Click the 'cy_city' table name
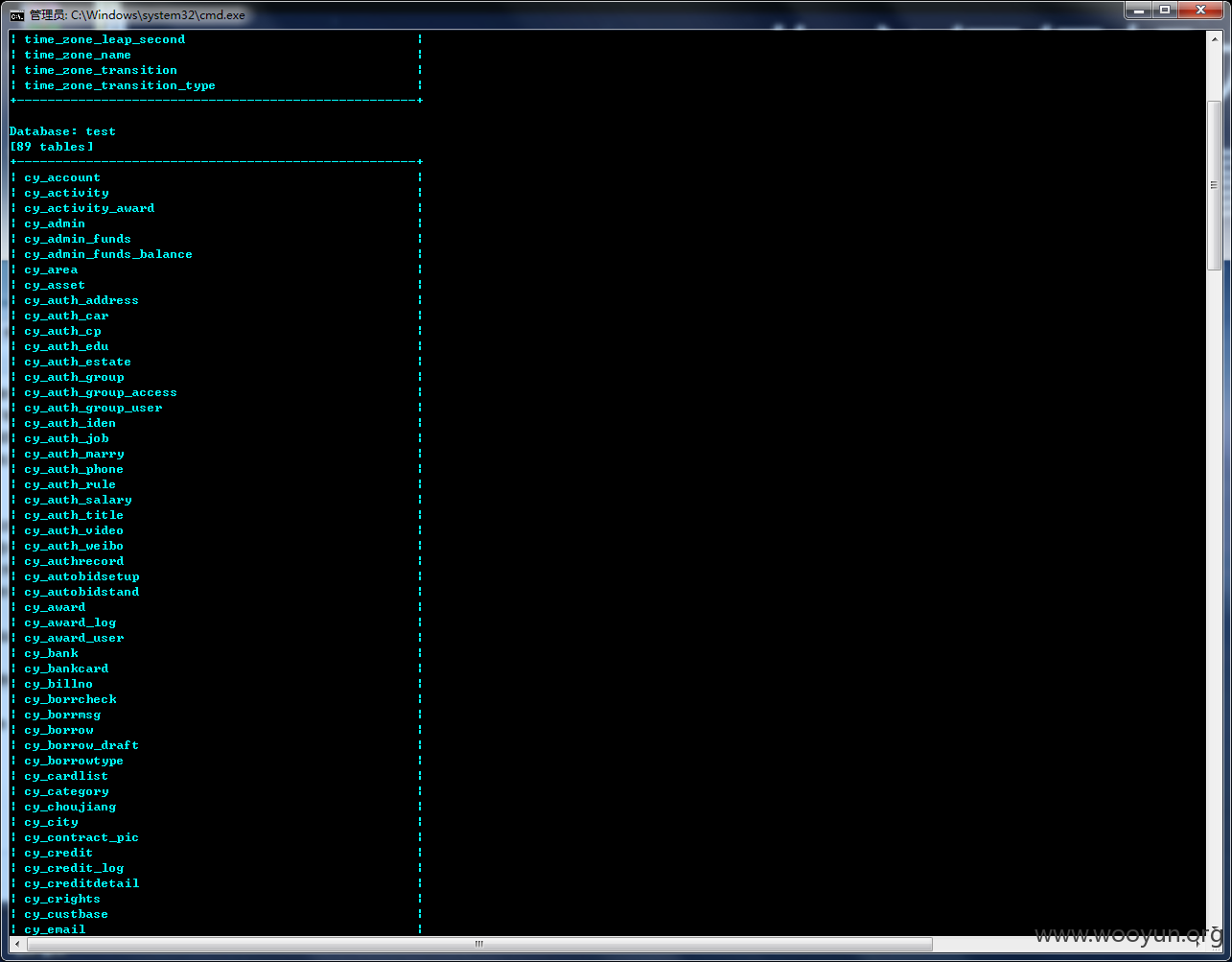This screenshot has height=962, width=1232. (x=51, y=822)
